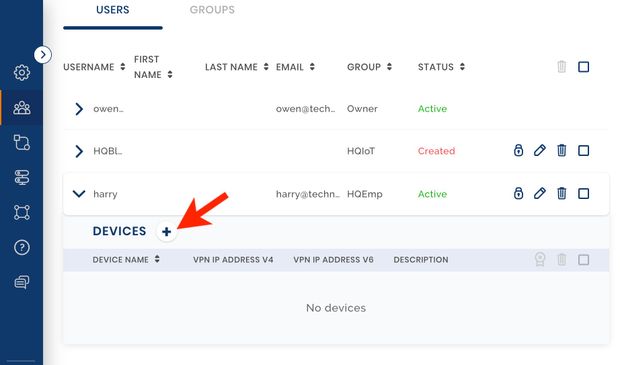This screenshot has height=365, width=620.
Task: Edit the HQBL user with pencil icon
Action: coord(540,150)
